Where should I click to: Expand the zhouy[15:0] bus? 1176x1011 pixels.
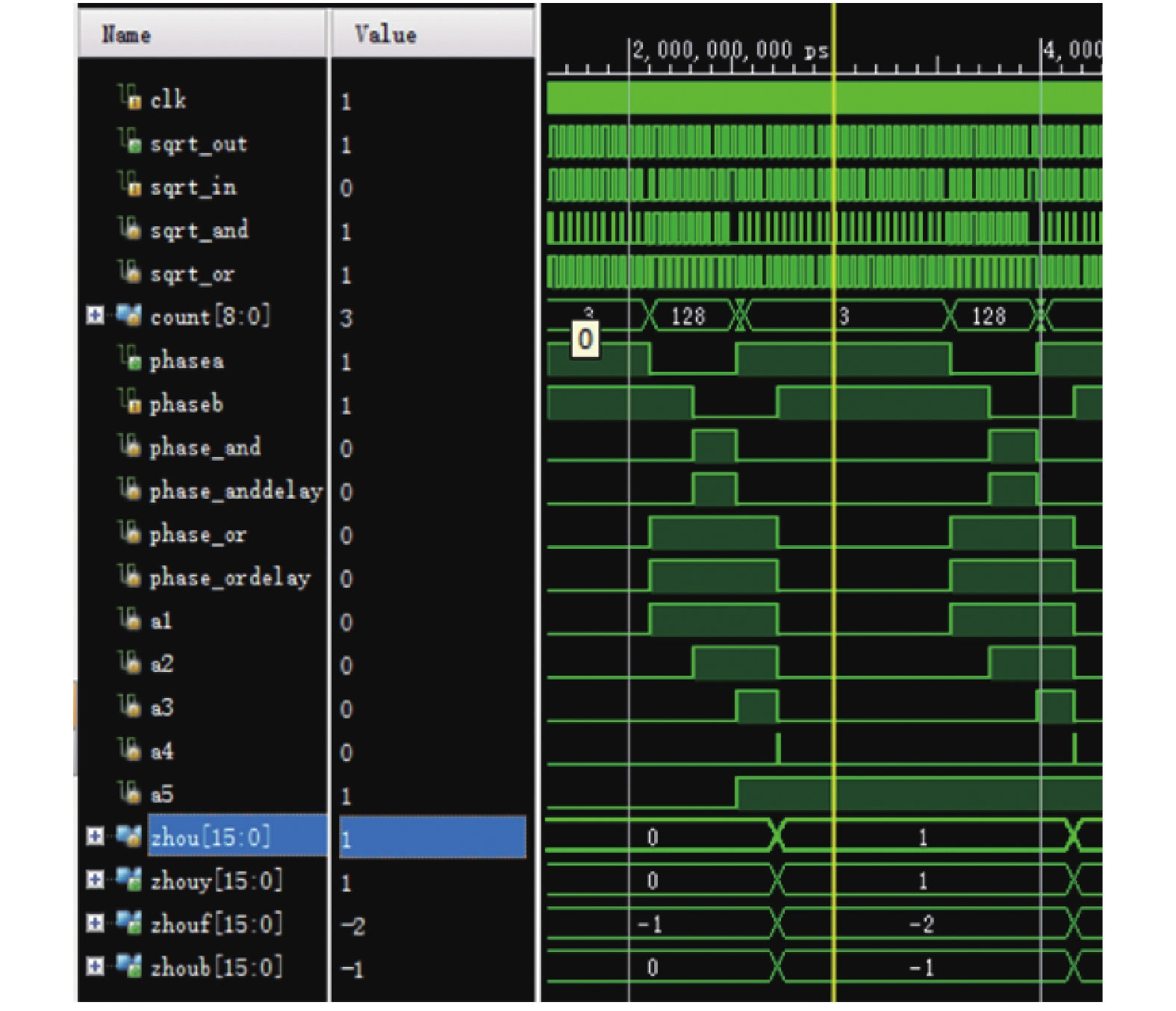point(95,880)
